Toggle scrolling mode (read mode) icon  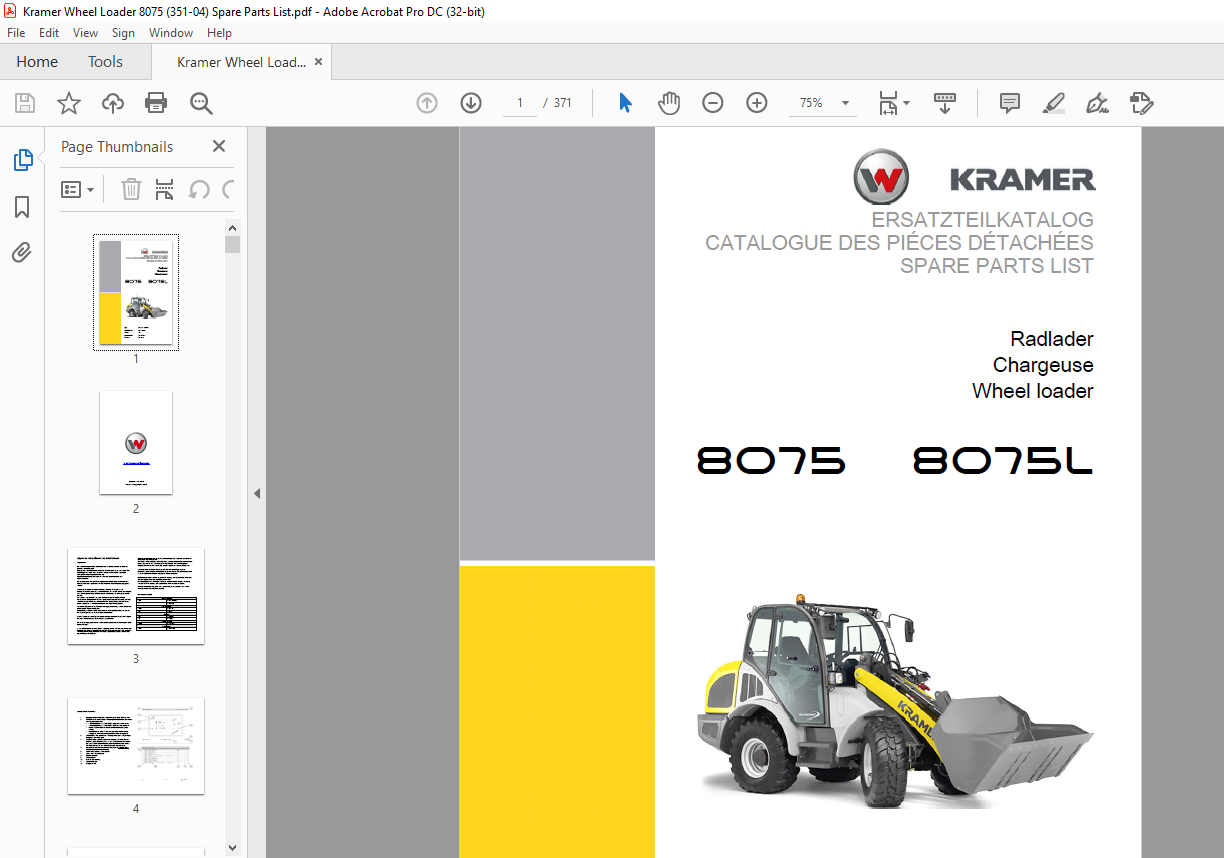click(945, 103)
